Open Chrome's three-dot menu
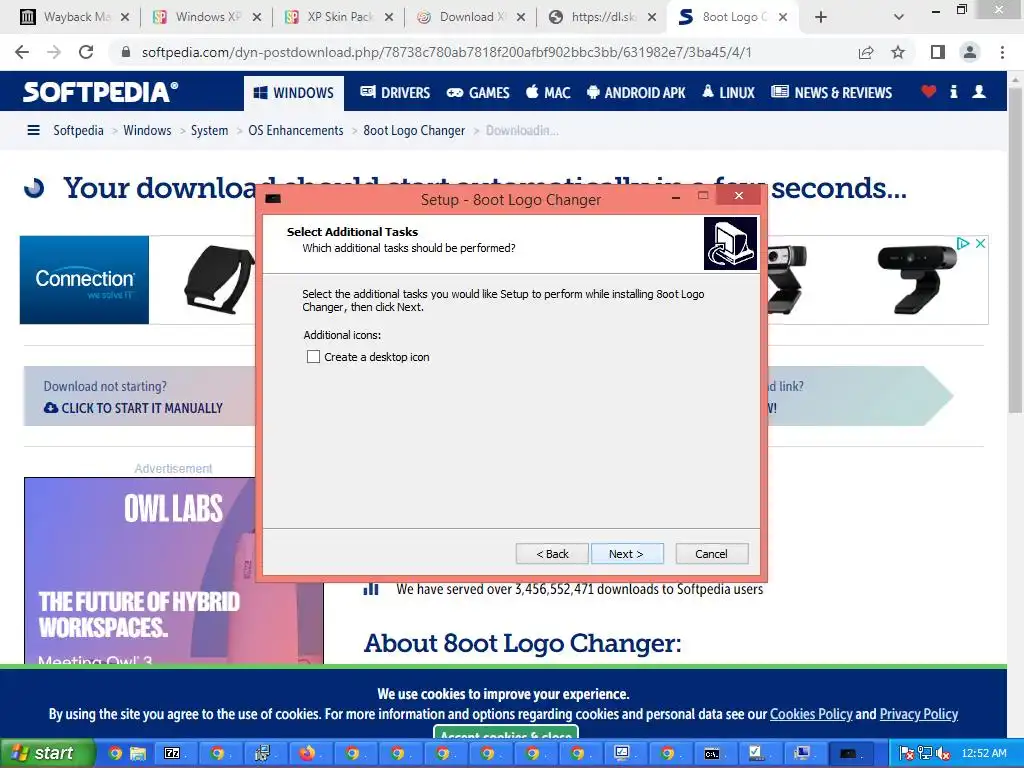This screenshot has height=768, width=1024. (x=1002, y=52)
